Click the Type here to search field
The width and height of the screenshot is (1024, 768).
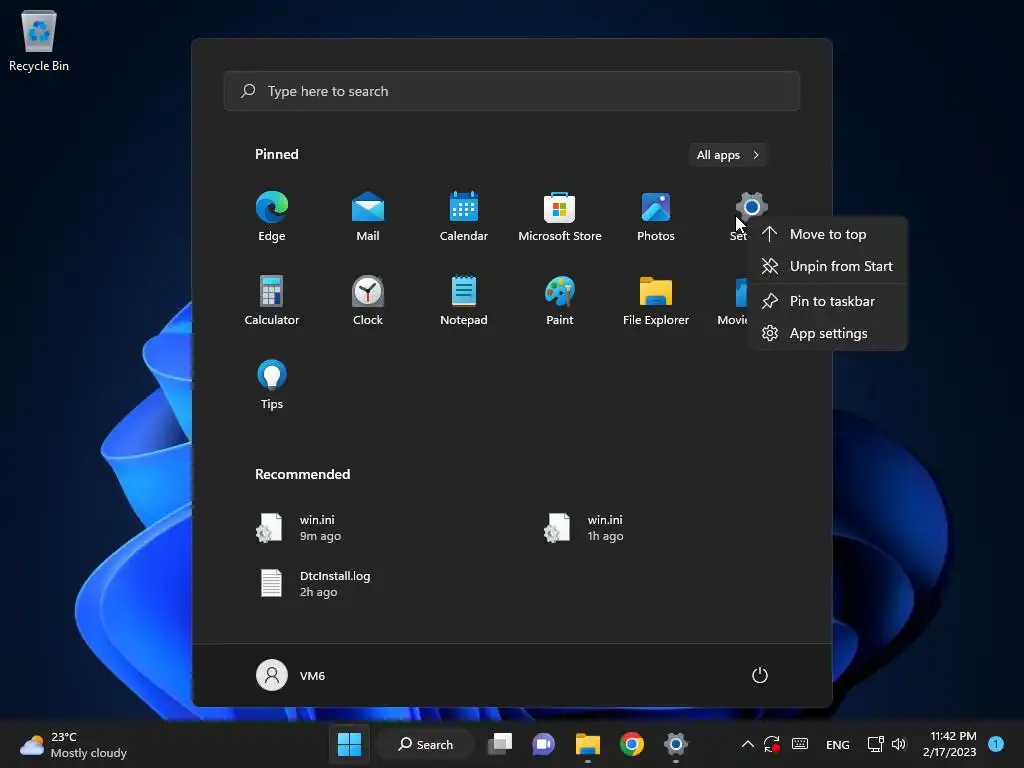[x=512, y=91]
